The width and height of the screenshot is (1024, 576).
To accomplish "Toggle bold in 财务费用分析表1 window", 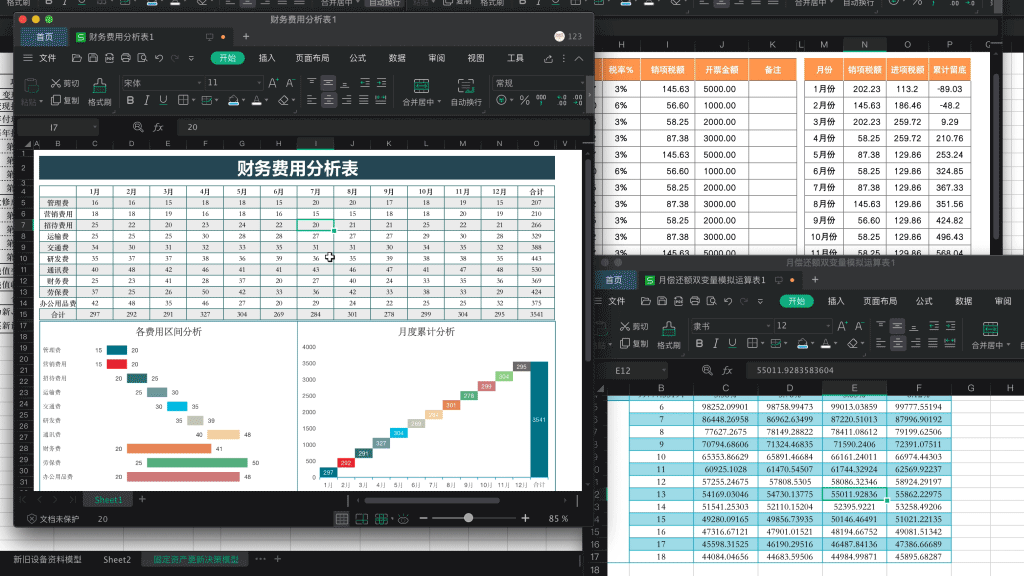I will (x=129, y=100).
